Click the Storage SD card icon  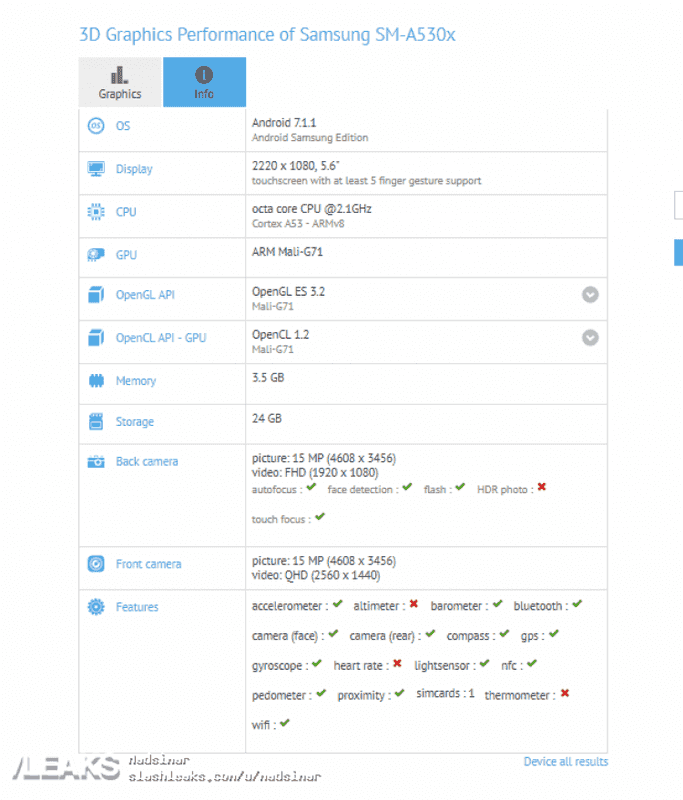coord(96,422)
